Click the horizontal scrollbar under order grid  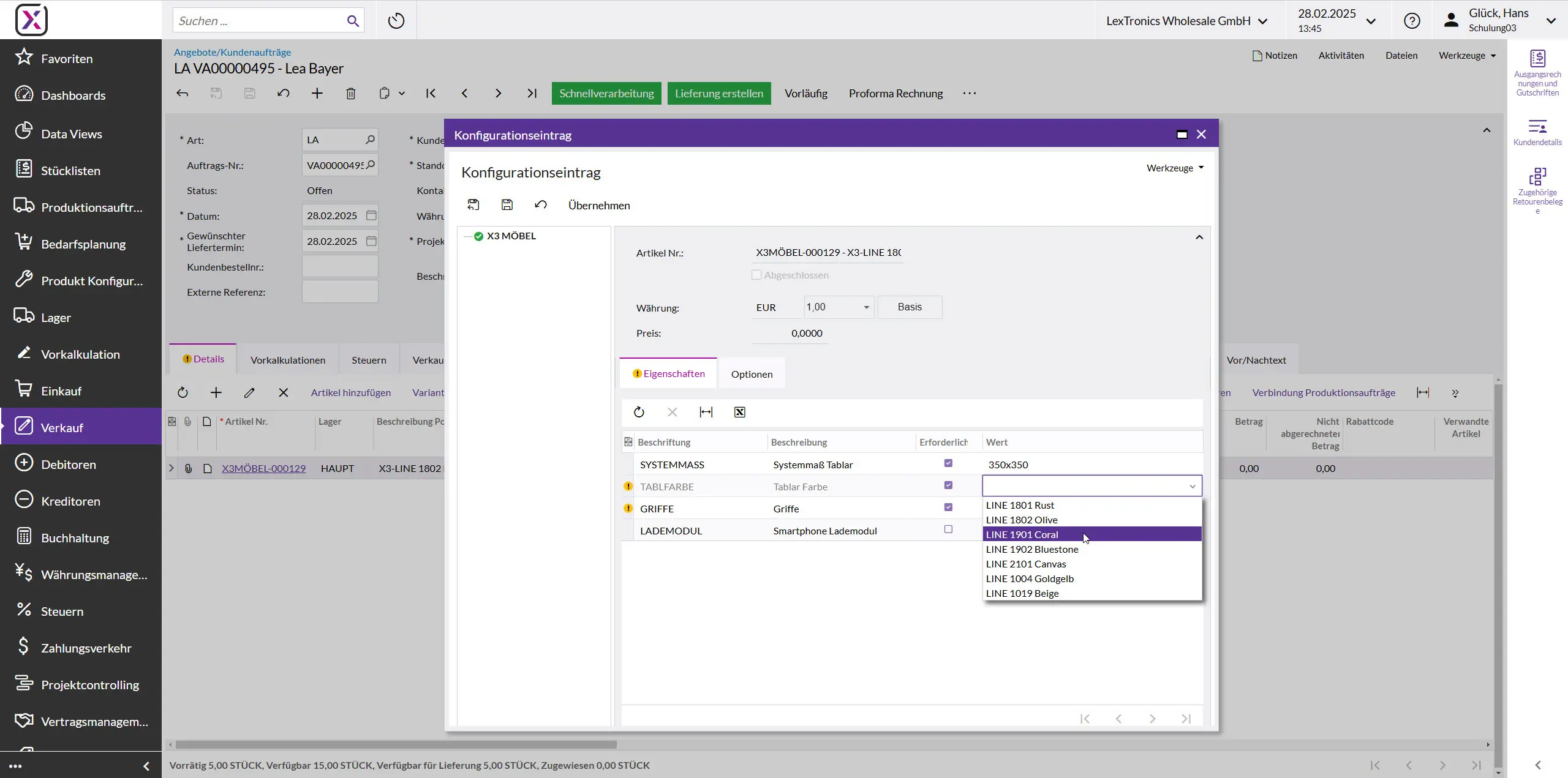tap(396, 745)
